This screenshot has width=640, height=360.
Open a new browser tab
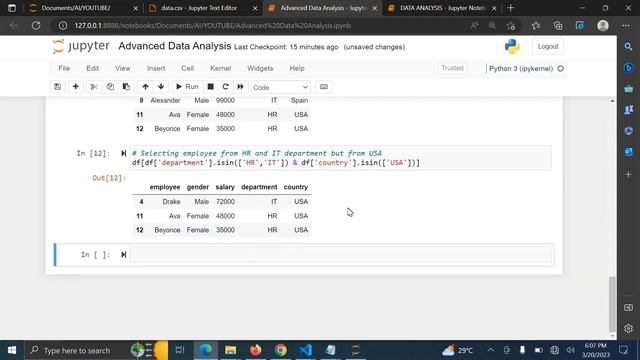coord(511,8)
